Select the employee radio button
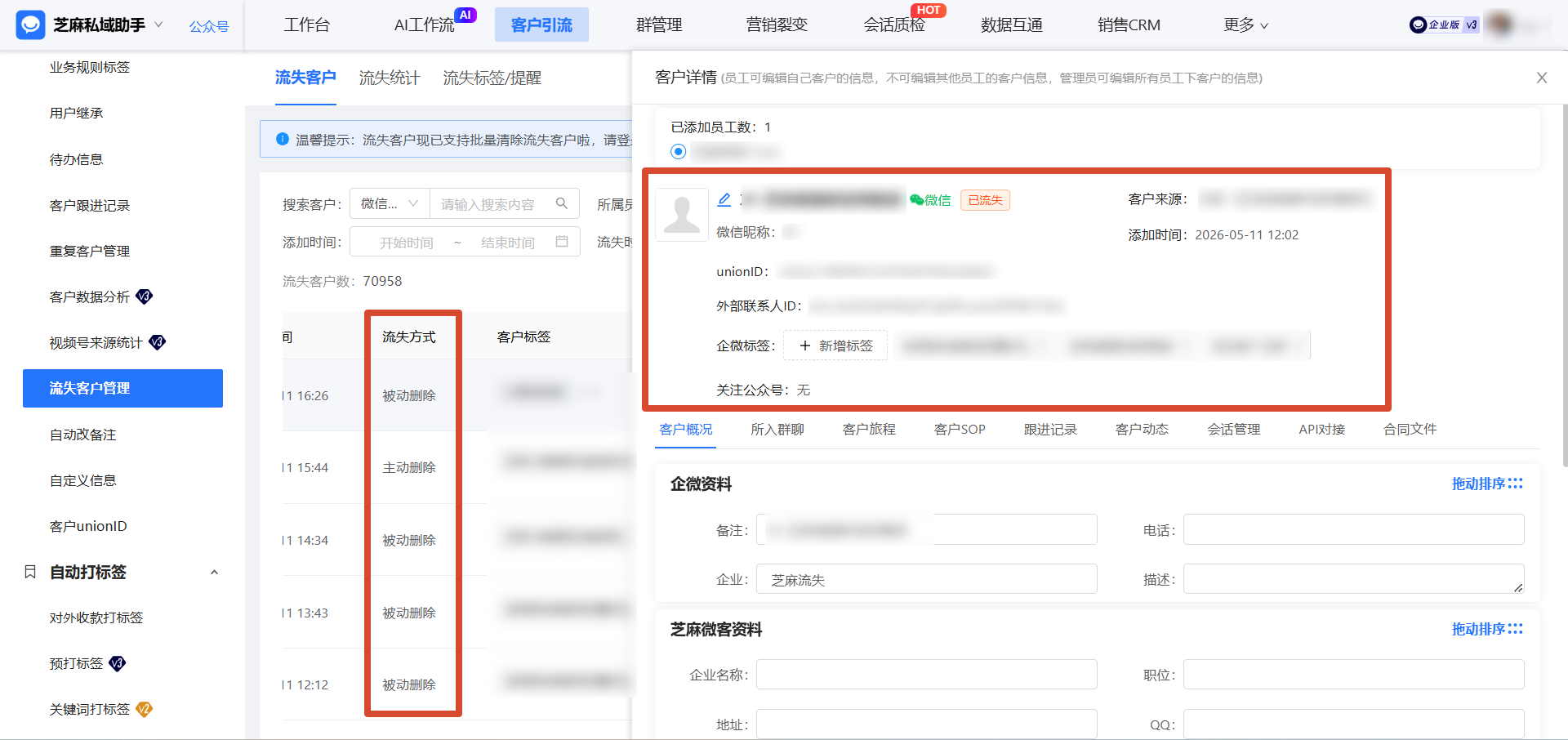The image size is (1568, 740). tap(678, 152)
